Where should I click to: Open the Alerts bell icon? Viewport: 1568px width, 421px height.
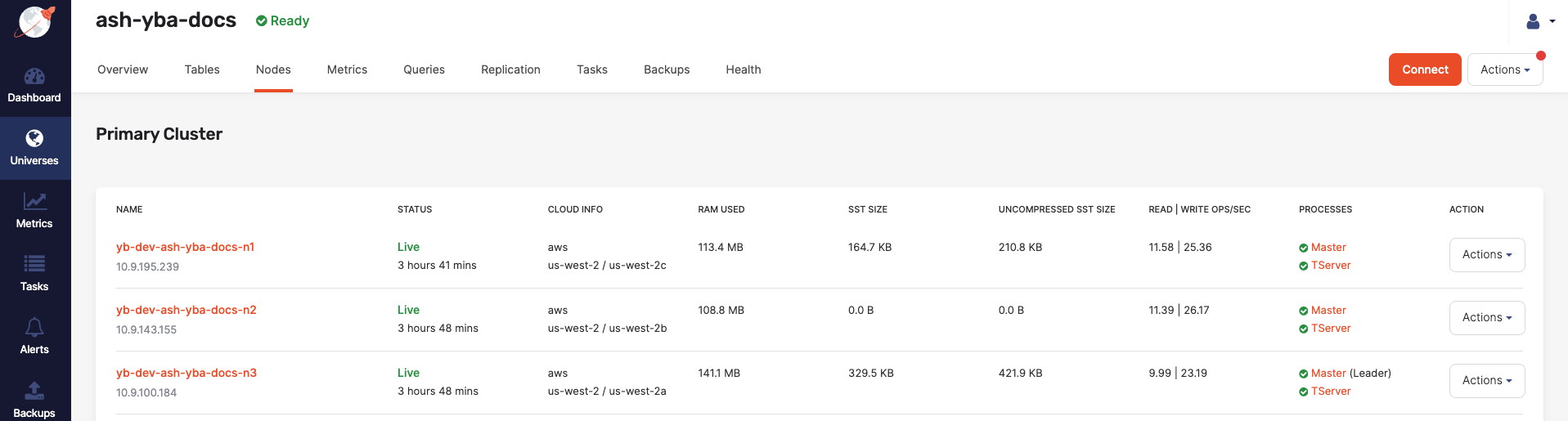click(34, 328)
